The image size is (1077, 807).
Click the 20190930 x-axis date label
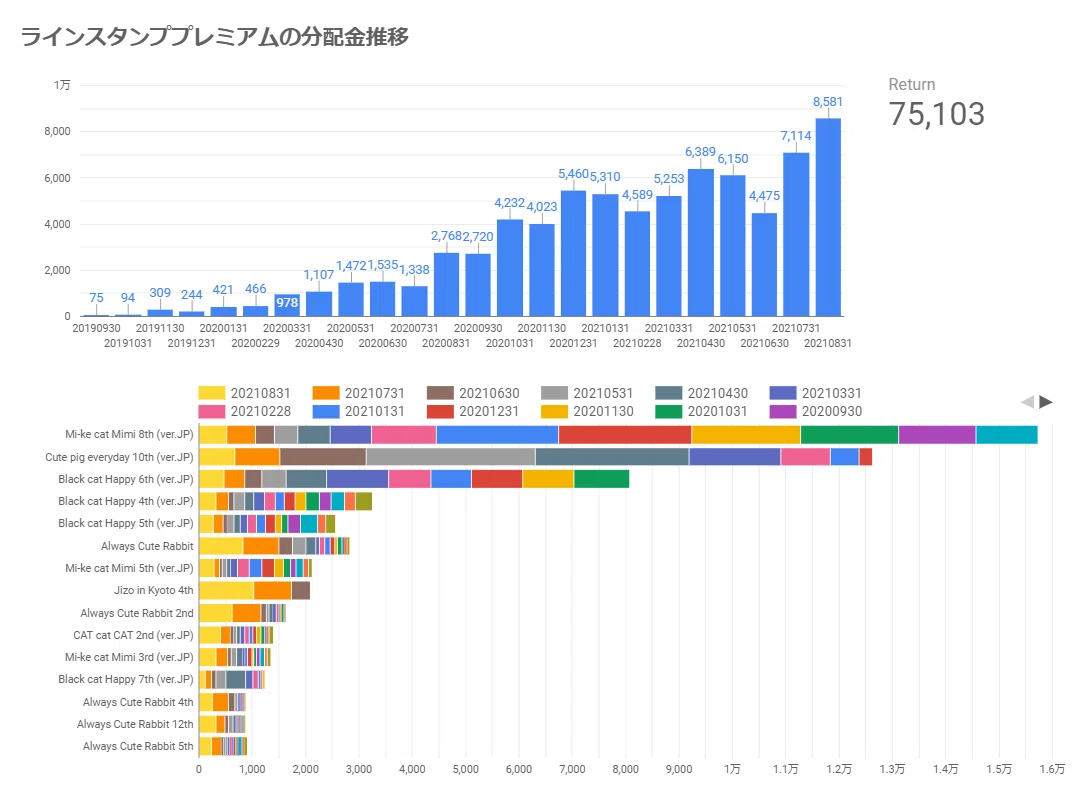click(96, 328)
